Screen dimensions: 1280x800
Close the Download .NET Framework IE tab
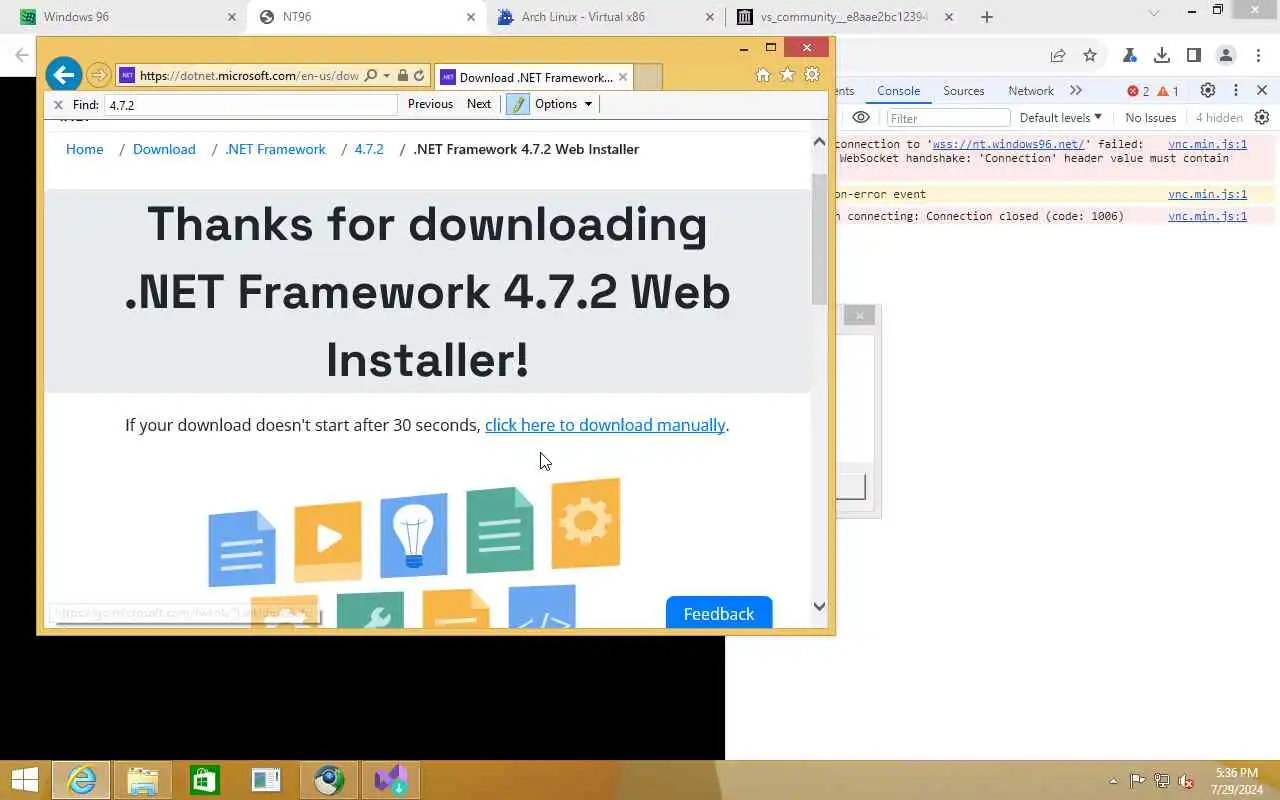[623, 77]
